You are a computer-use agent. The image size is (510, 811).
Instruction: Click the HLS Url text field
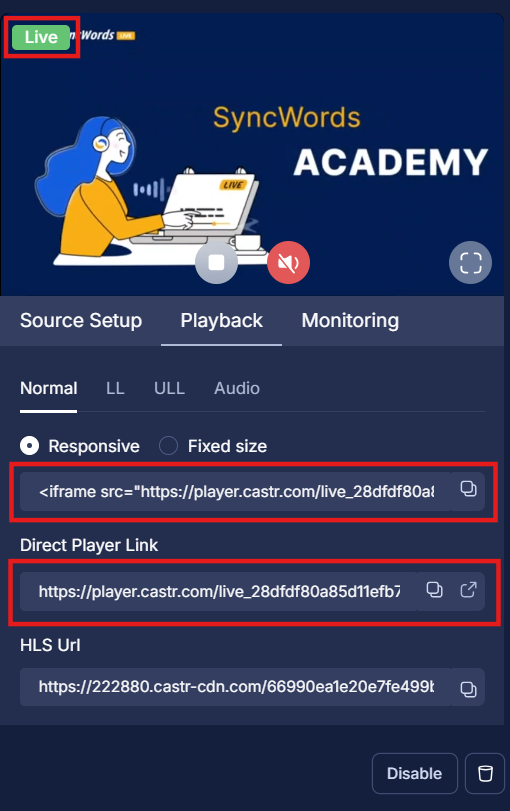click(235, 687)
